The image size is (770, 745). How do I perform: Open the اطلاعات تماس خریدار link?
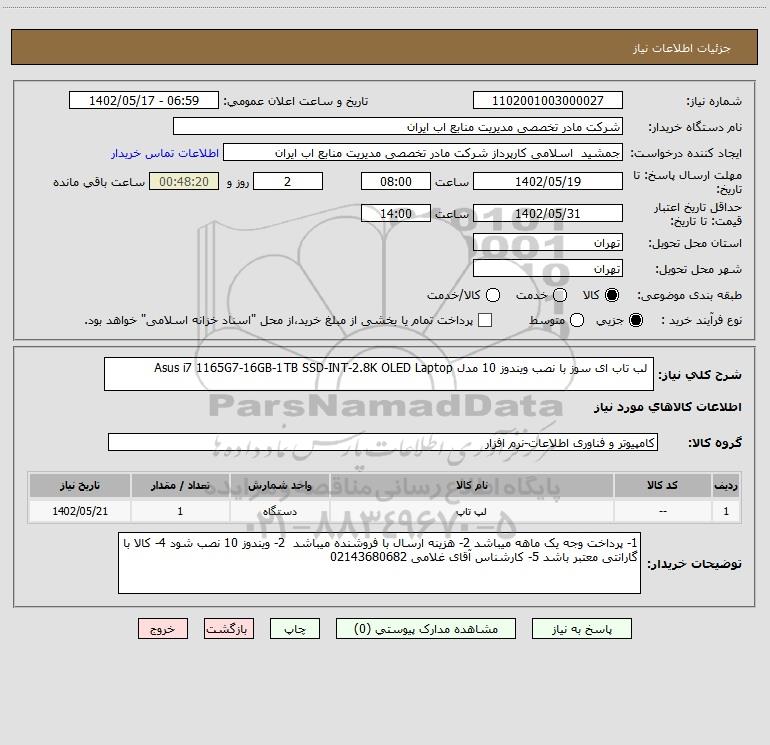click(165, 153)
